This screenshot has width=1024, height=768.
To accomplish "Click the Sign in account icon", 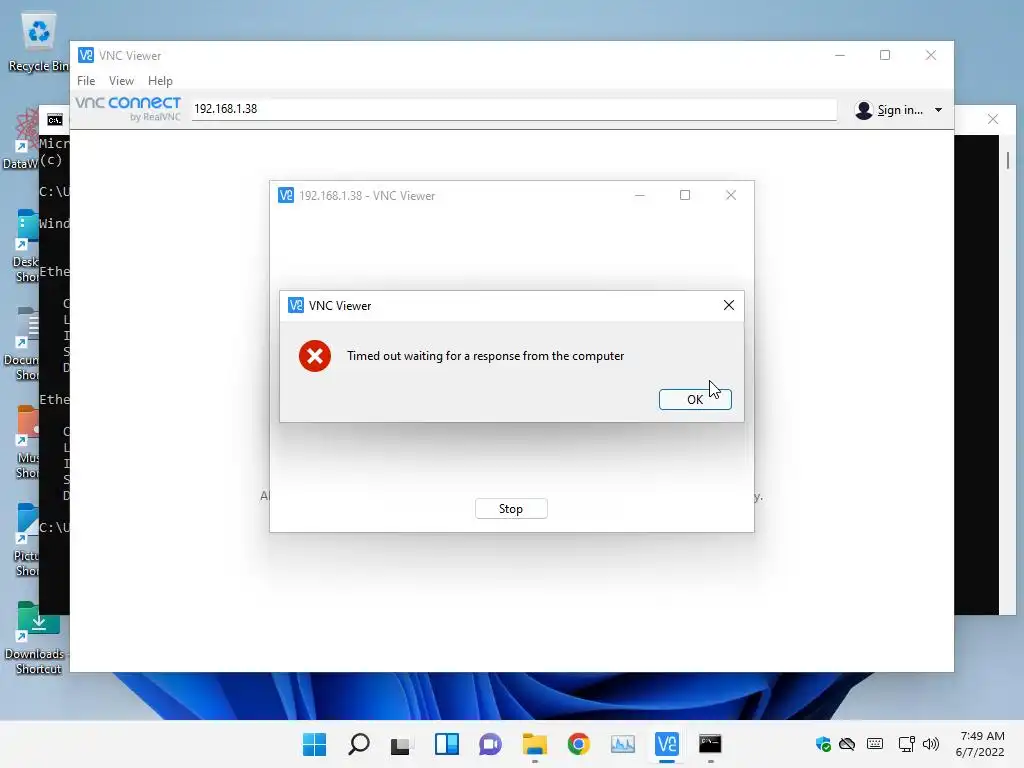I will (x=863, y=110).
